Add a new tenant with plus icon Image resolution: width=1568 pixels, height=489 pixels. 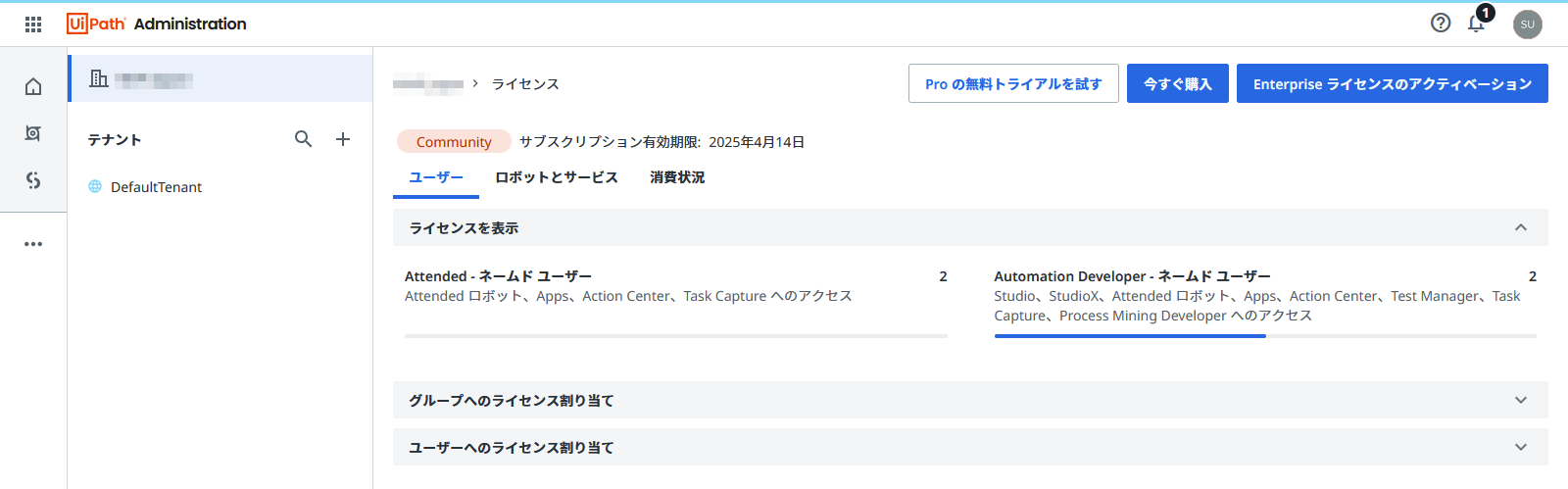click(343, 139)
